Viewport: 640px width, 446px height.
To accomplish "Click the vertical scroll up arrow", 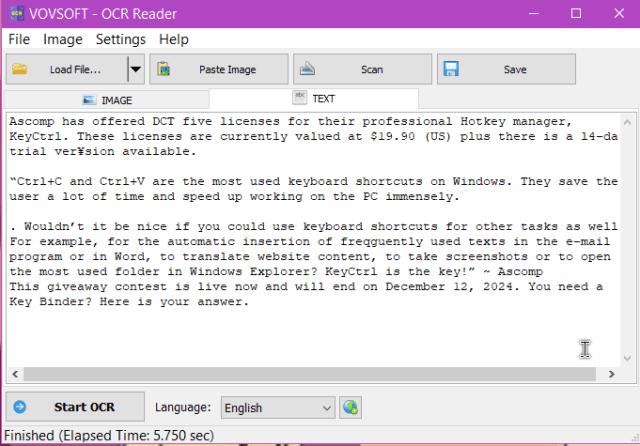I will coord(627,122).
